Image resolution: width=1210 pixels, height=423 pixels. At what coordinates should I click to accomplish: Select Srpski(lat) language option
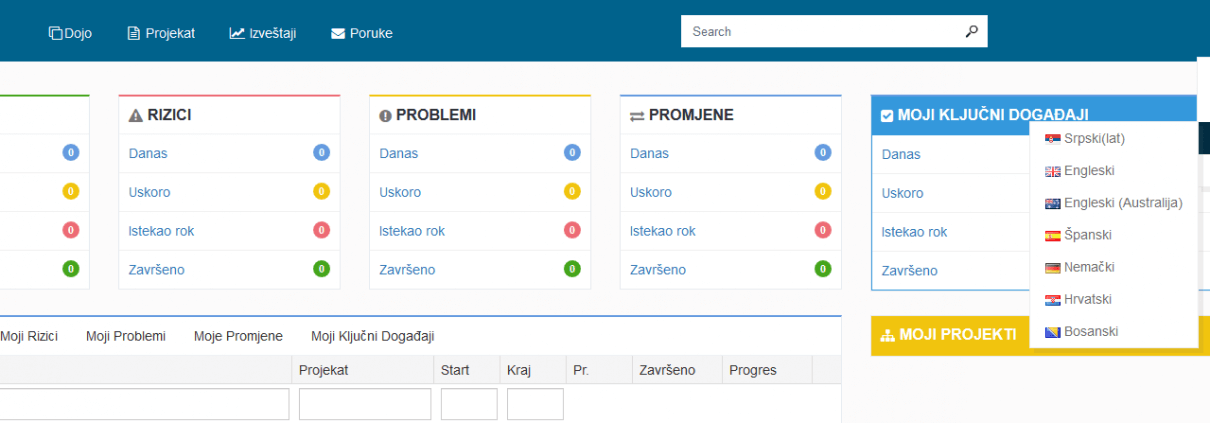tap(1094, 138)
